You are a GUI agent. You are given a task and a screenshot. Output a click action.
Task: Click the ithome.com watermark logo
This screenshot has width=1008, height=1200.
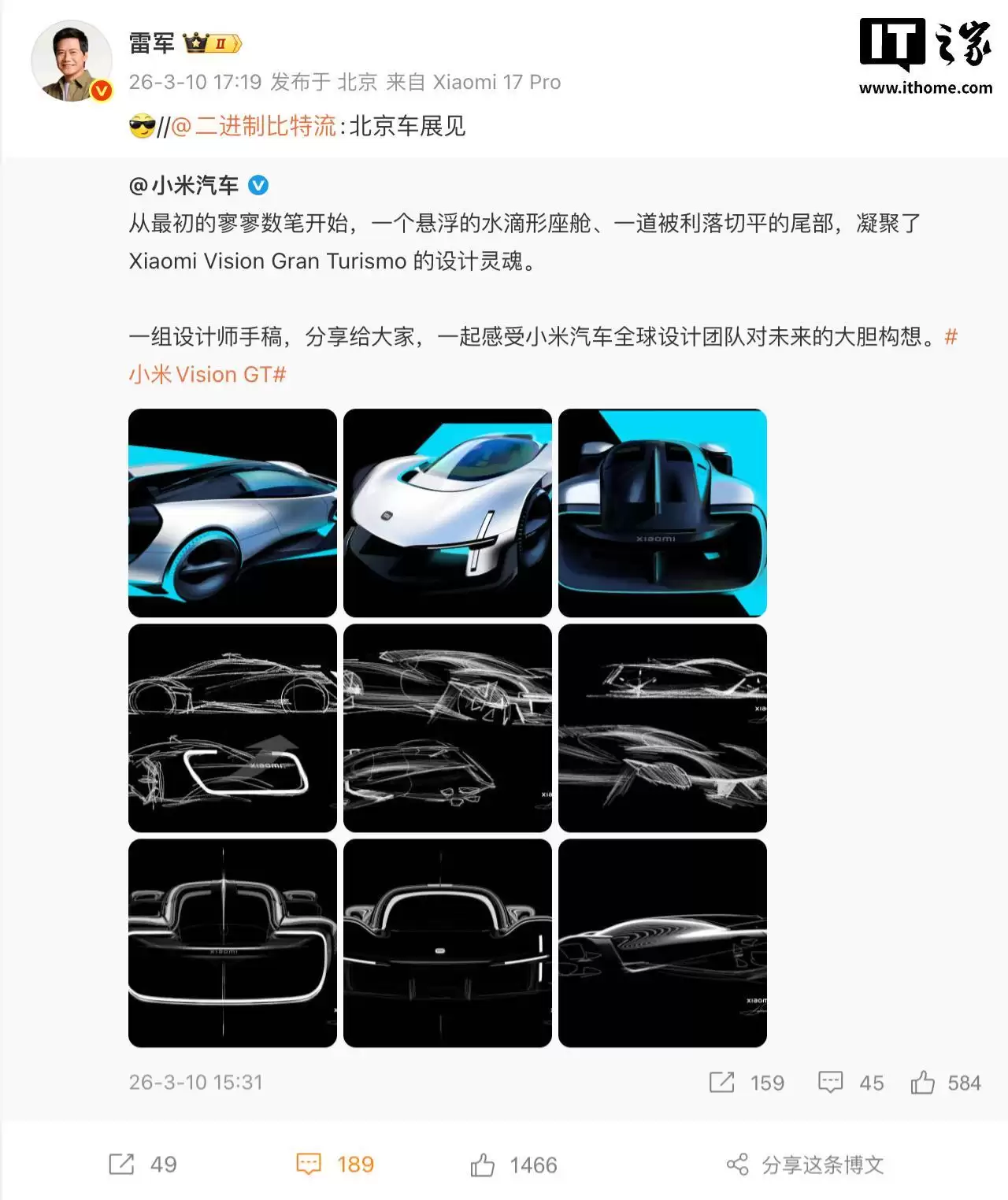(926, 57)
